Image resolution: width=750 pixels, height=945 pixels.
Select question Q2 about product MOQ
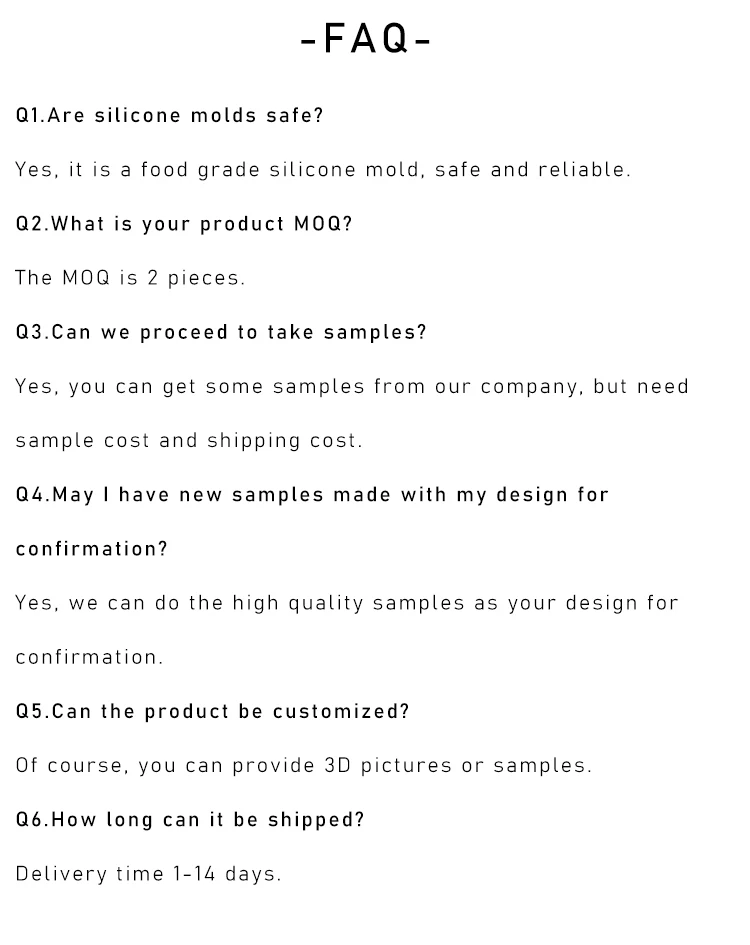184,224
